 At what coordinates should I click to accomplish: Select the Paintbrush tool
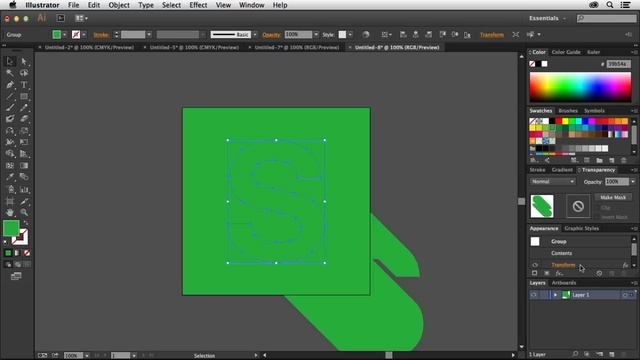point(10,108)
